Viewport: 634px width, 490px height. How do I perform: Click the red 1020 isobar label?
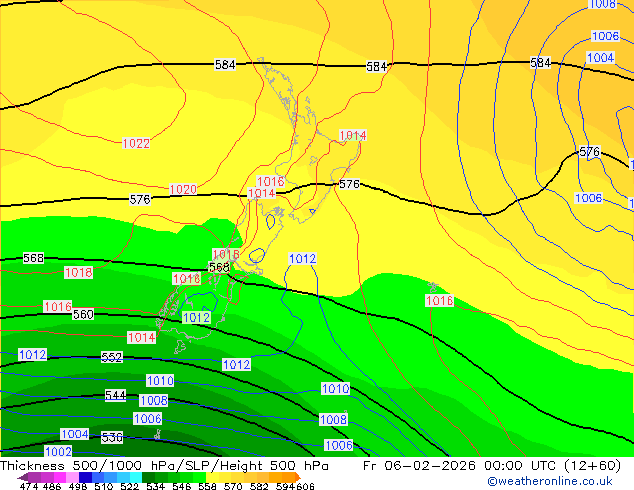click(x=183, y=189)
